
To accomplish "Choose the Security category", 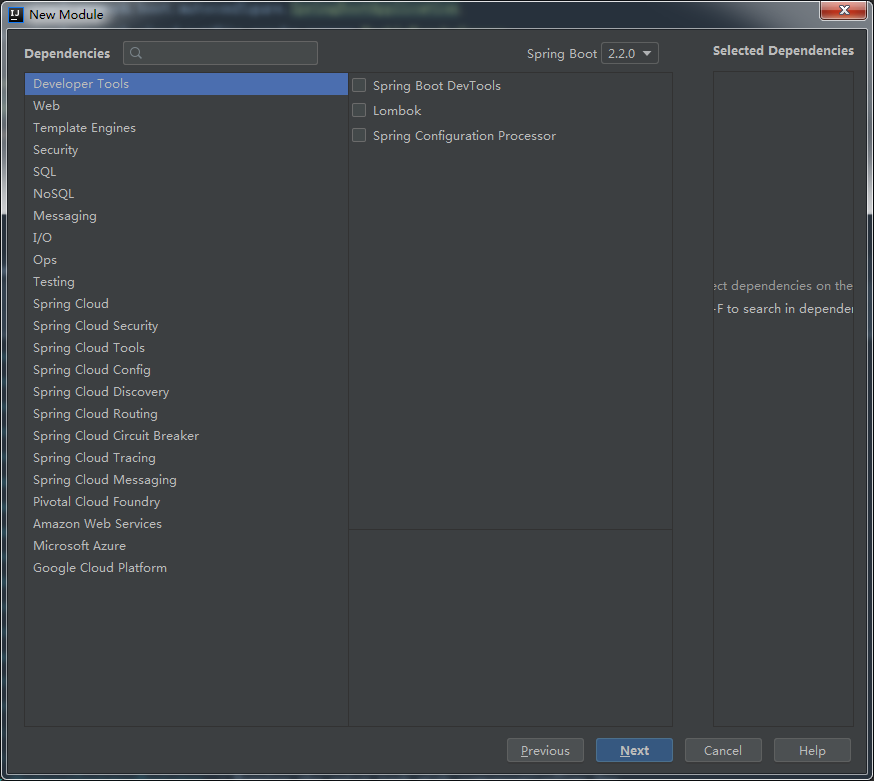I will (186, 149).
